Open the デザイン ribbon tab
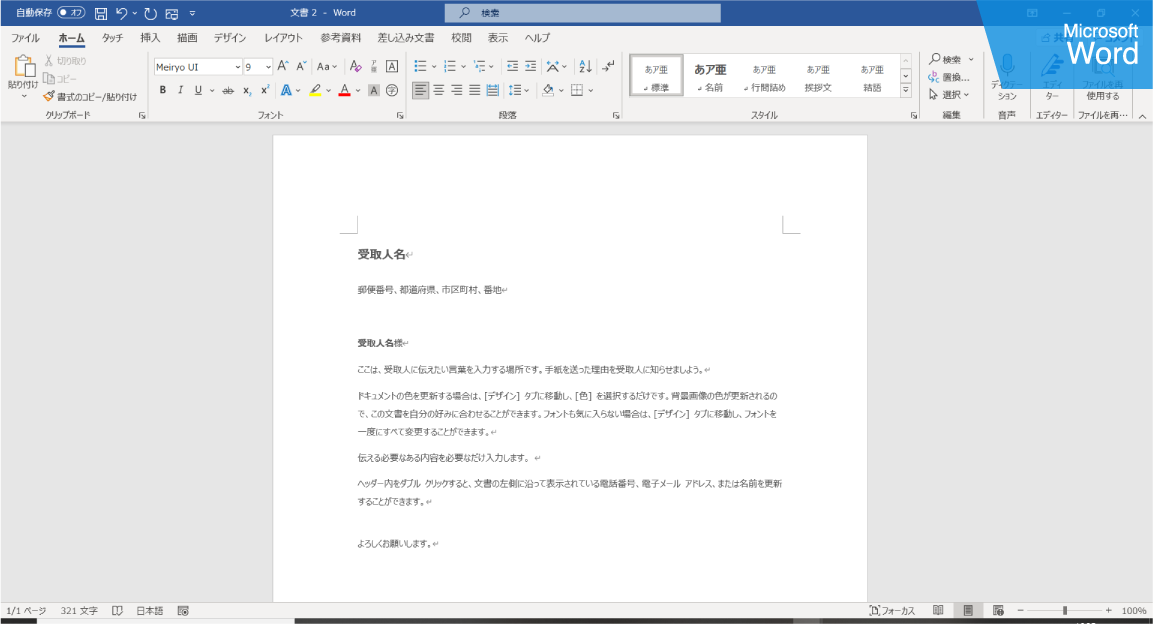This screenshot has width=1153, height=624. click(229, 37)
